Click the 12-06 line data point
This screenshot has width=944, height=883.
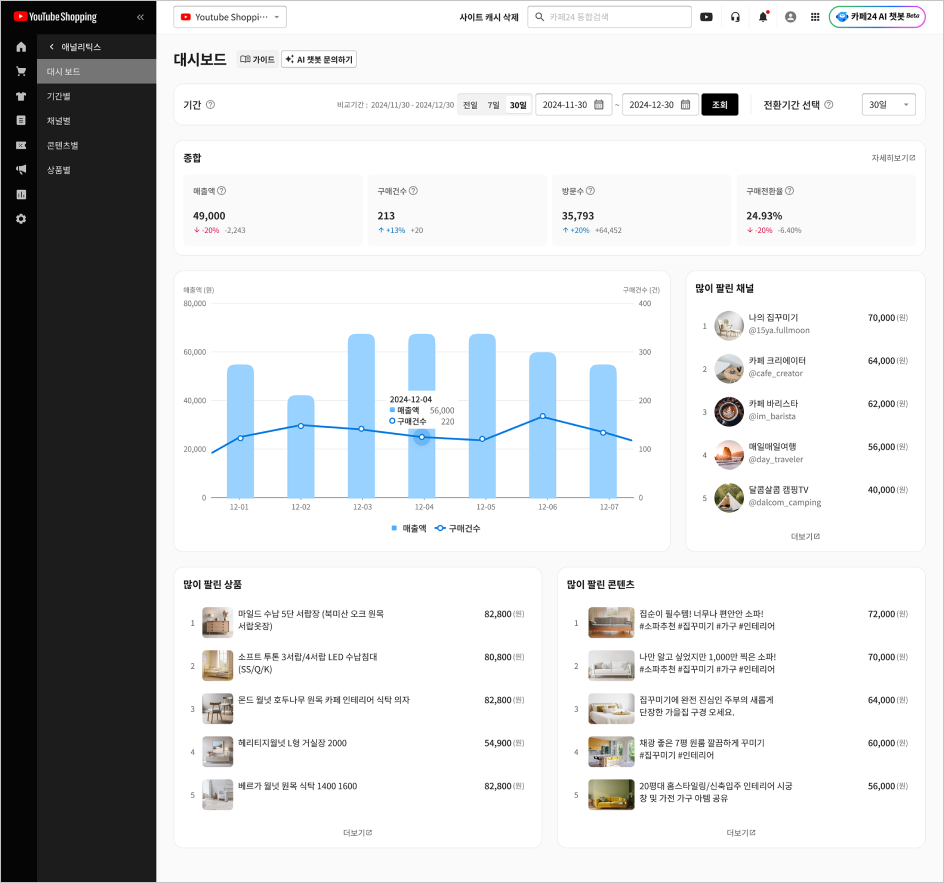tap(542, 417)
